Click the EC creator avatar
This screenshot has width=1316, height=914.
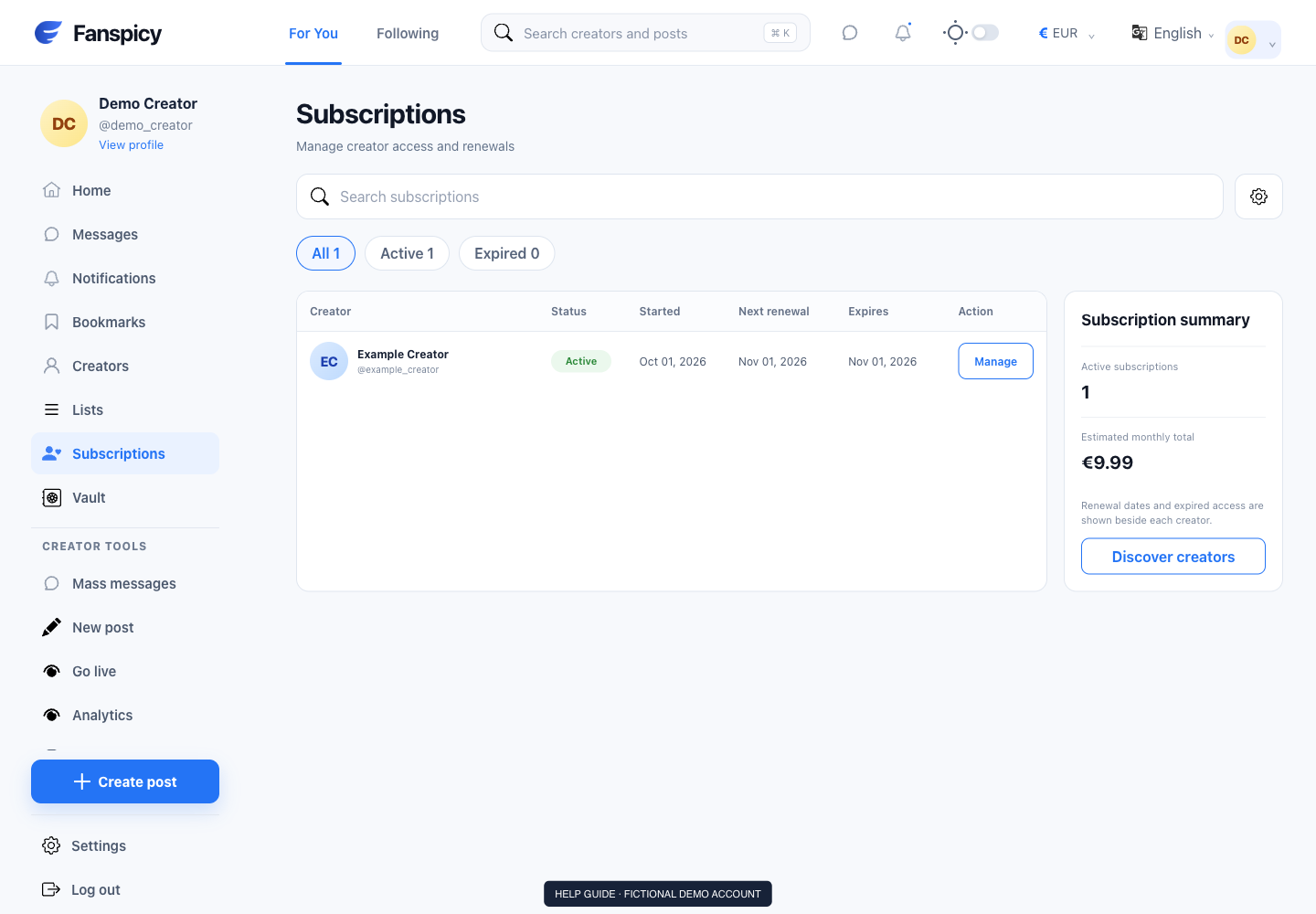click(x=329, y=361)
